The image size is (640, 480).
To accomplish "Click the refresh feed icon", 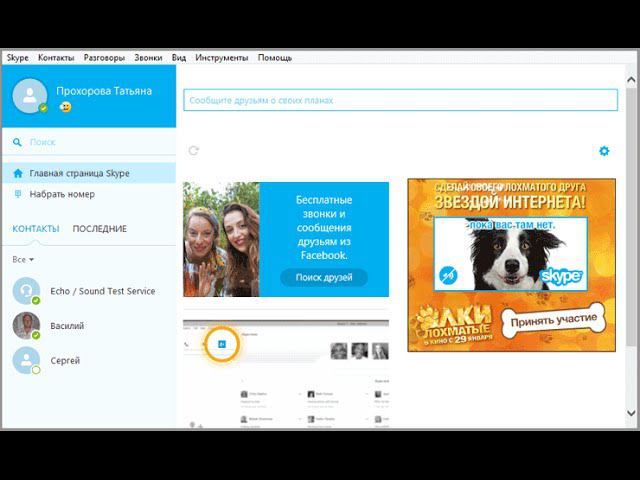I will (x=193, y=151).
